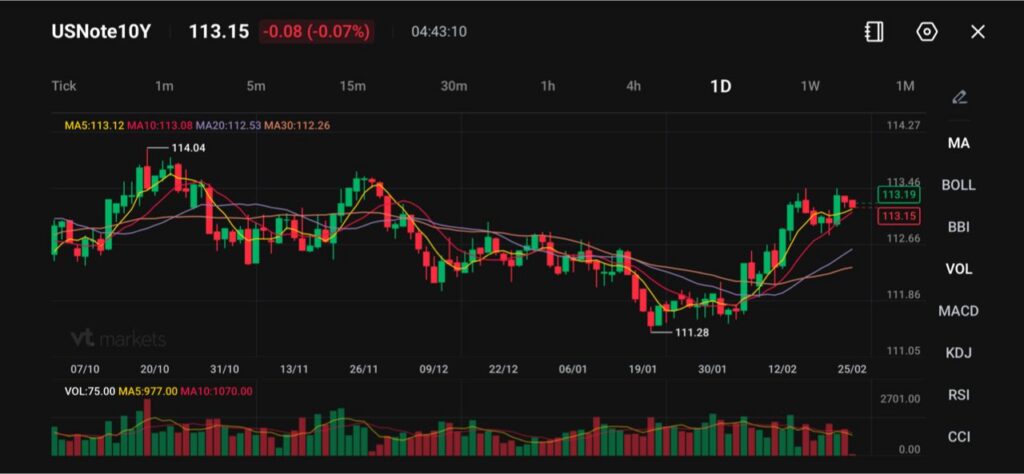Open chart settings hexagon icon

[x=927, y=32]
